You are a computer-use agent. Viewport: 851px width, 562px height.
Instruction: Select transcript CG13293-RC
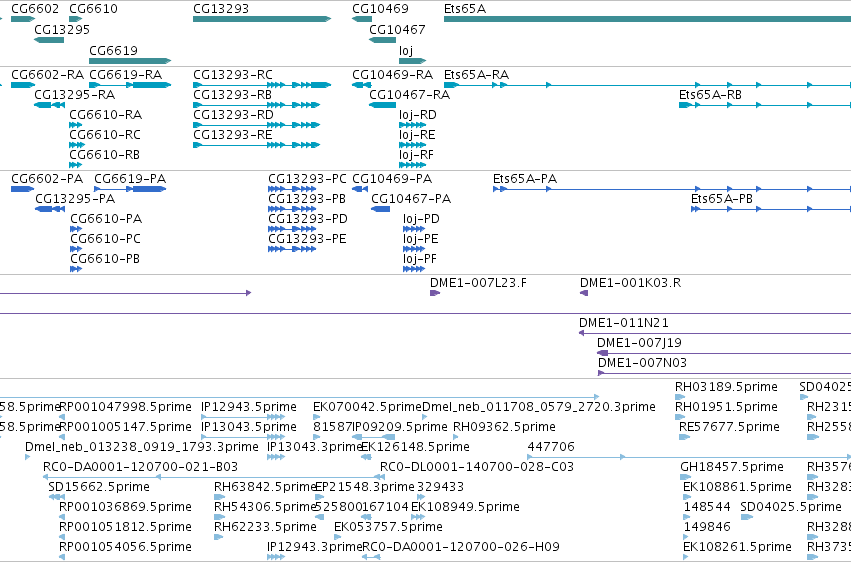(262, 85)
